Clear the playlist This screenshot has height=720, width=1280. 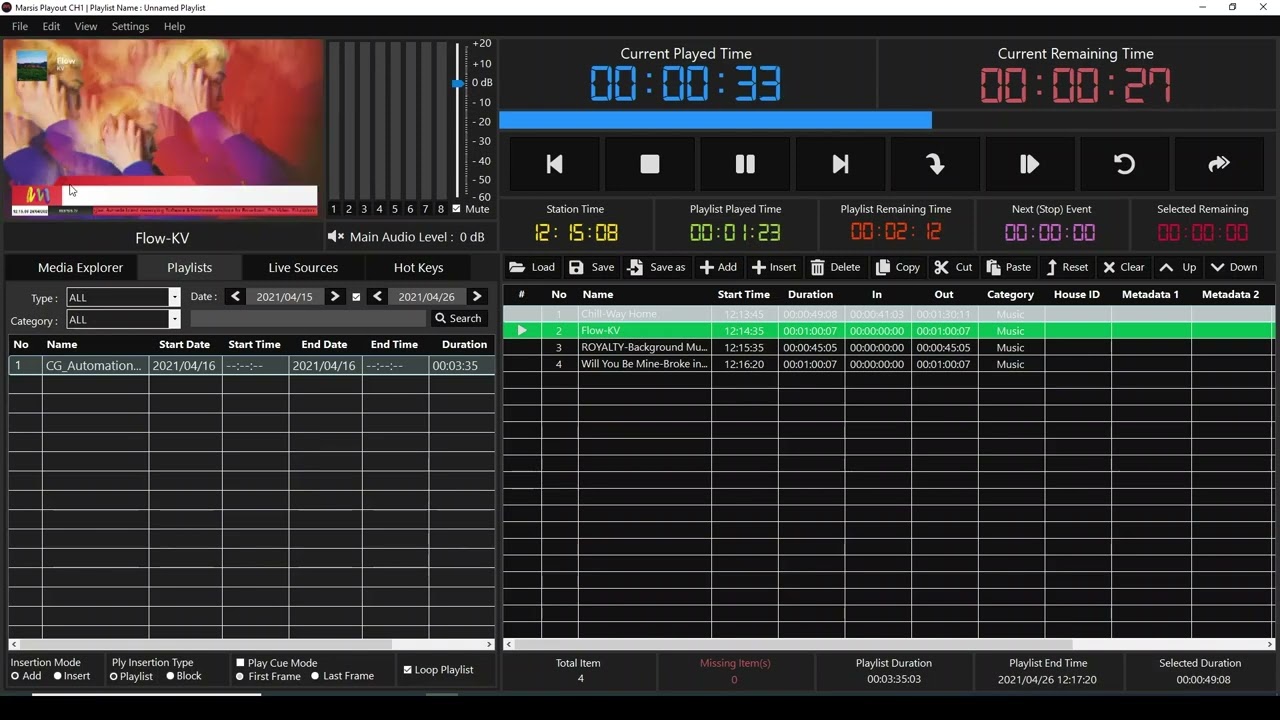click(x=1124, y=267)
